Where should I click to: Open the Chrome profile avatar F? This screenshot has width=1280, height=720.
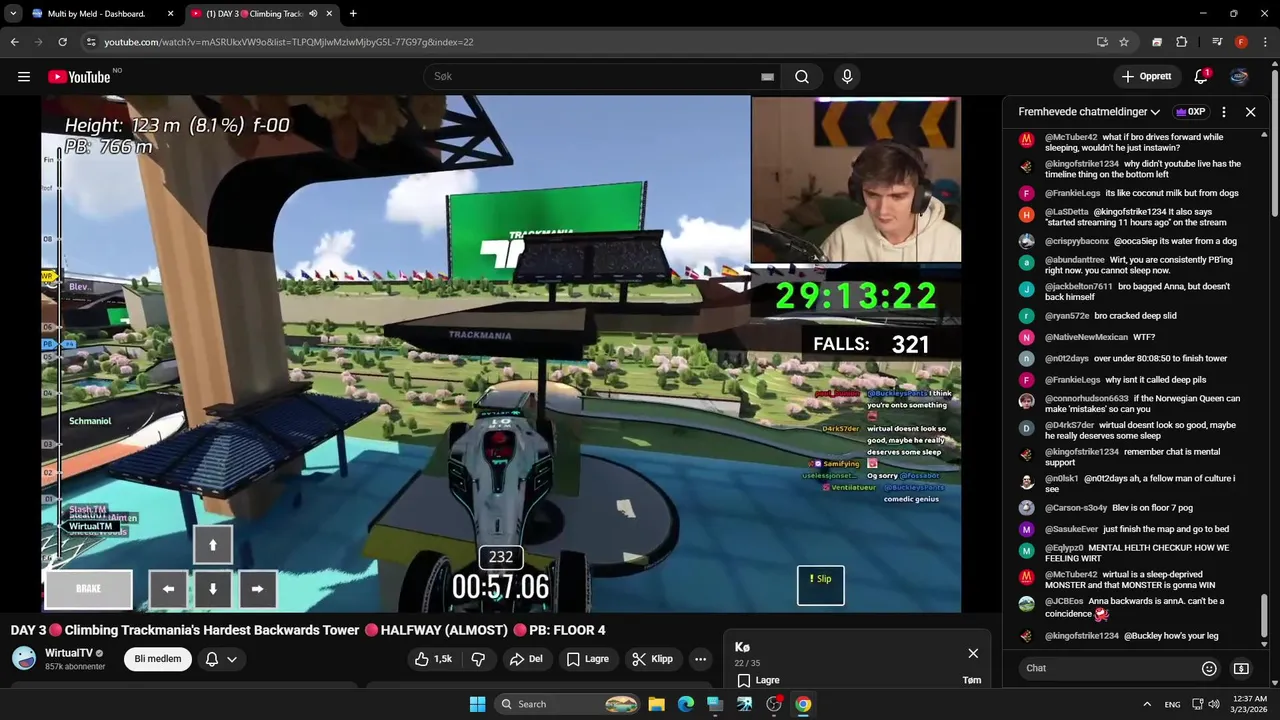[1241, 42]
